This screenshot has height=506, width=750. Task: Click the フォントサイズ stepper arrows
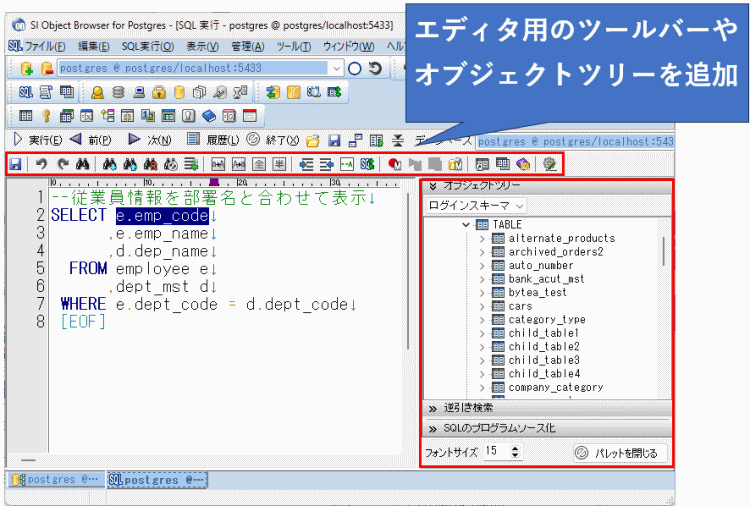516,452
